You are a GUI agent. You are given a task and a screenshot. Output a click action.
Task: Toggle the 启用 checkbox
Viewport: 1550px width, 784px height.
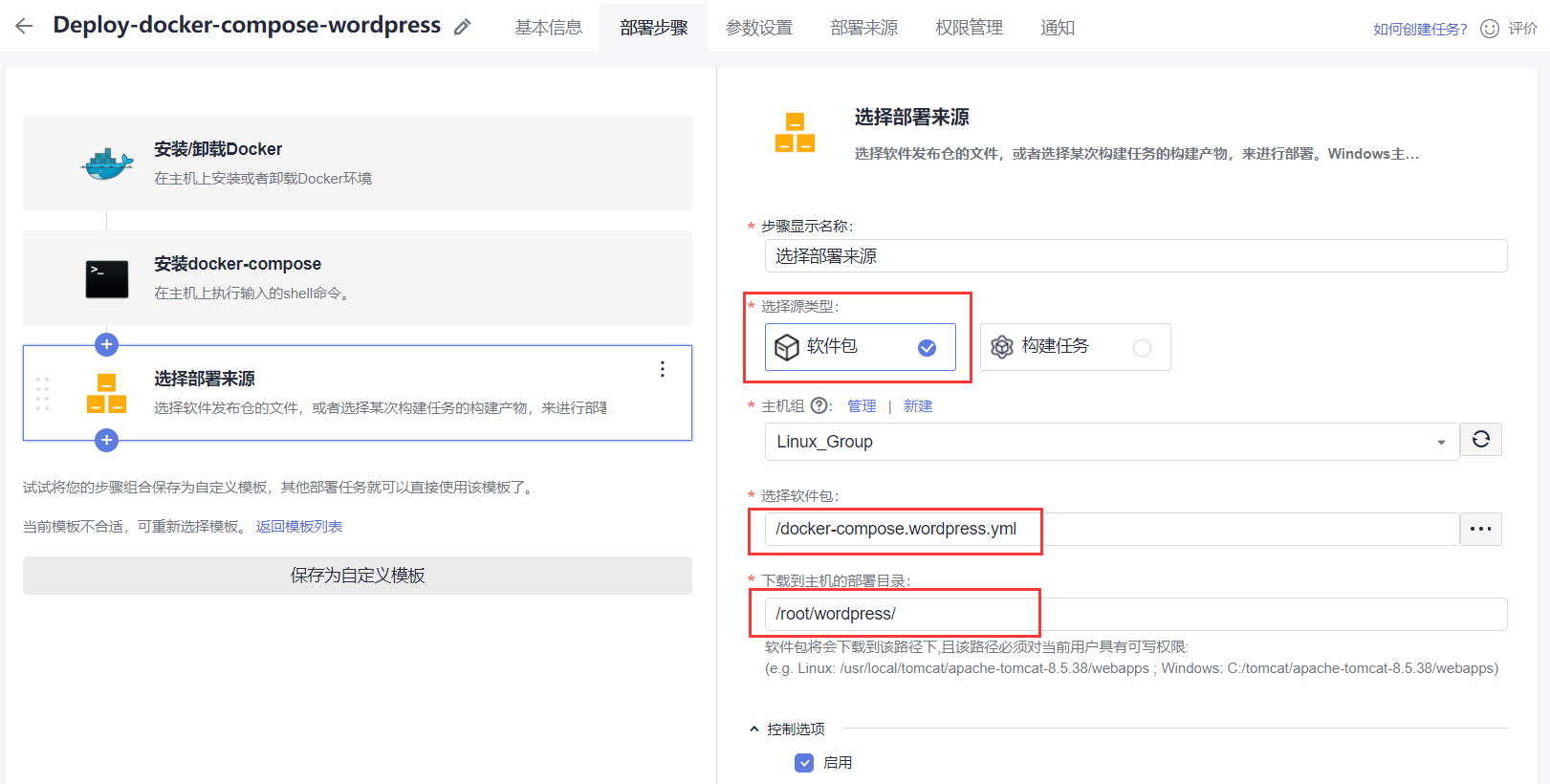804,763
